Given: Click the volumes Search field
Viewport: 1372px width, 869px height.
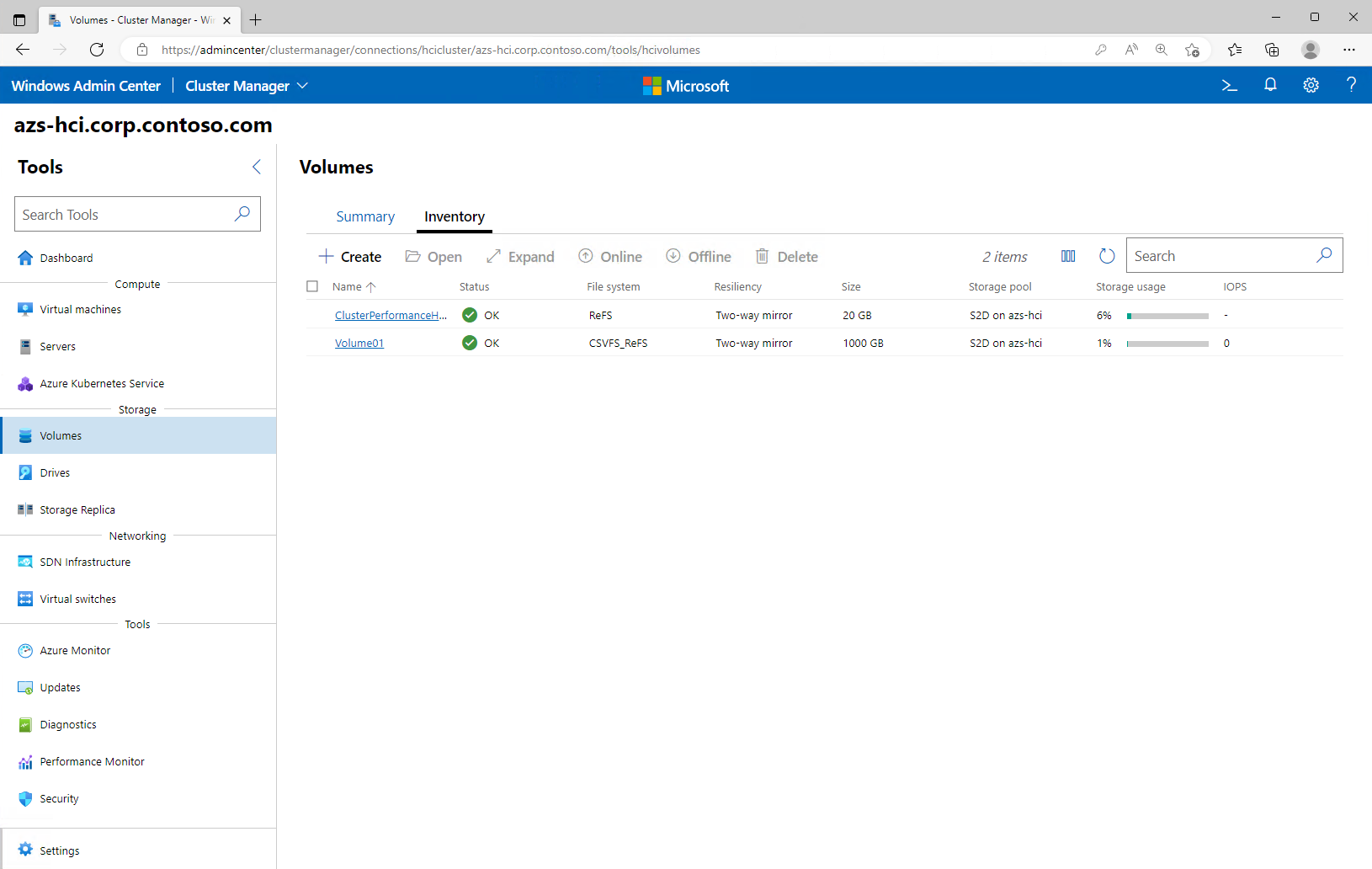Looking at the screenshot, I should (x=1220, y=256).
